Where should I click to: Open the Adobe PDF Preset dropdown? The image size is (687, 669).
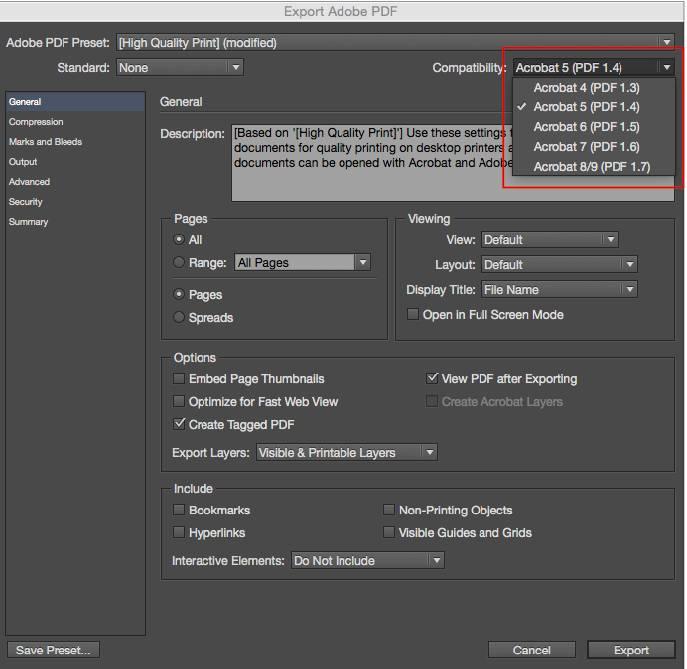[x=395, y=43]
